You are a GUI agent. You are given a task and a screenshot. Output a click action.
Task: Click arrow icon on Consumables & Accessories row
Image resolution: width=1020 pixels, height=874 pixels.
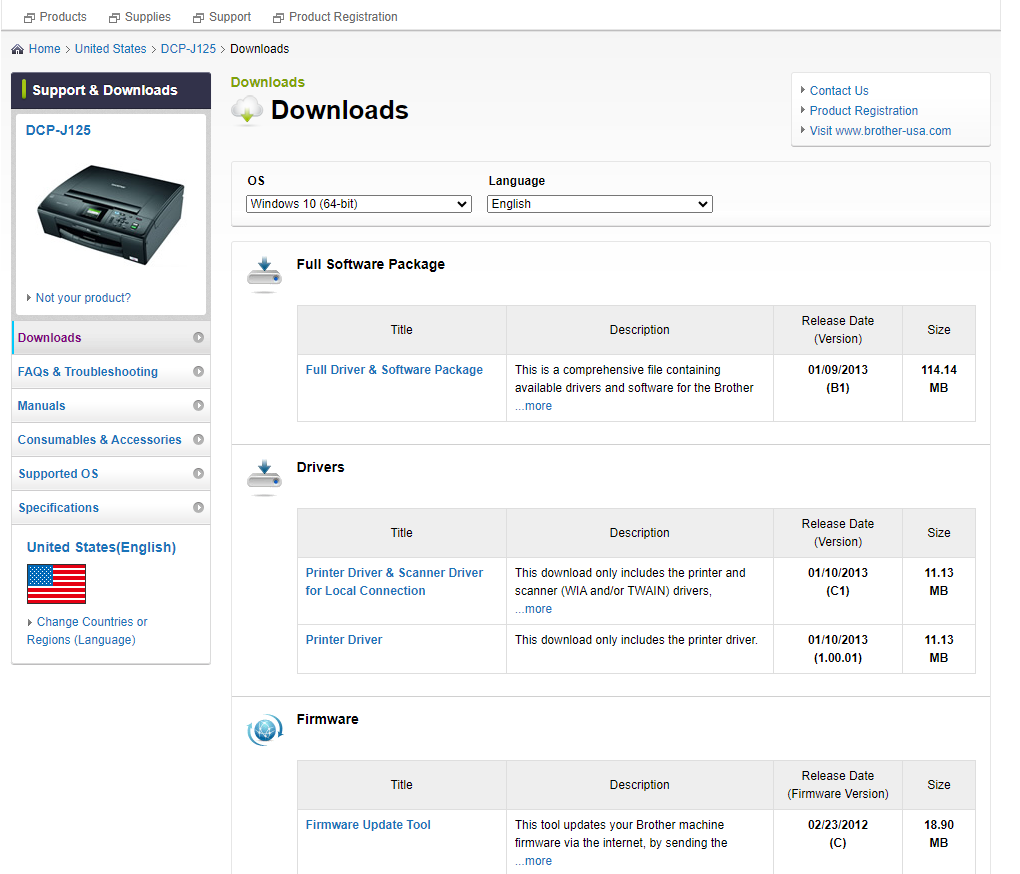(x=198, y=440)
